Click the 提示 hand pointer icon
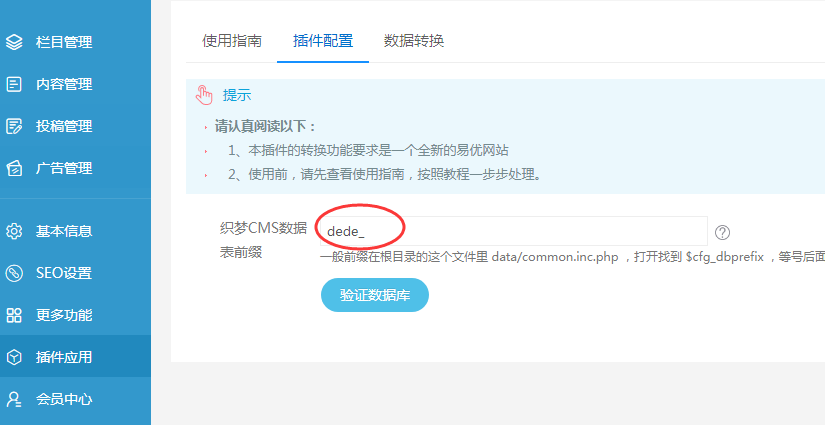 [204, 95]
